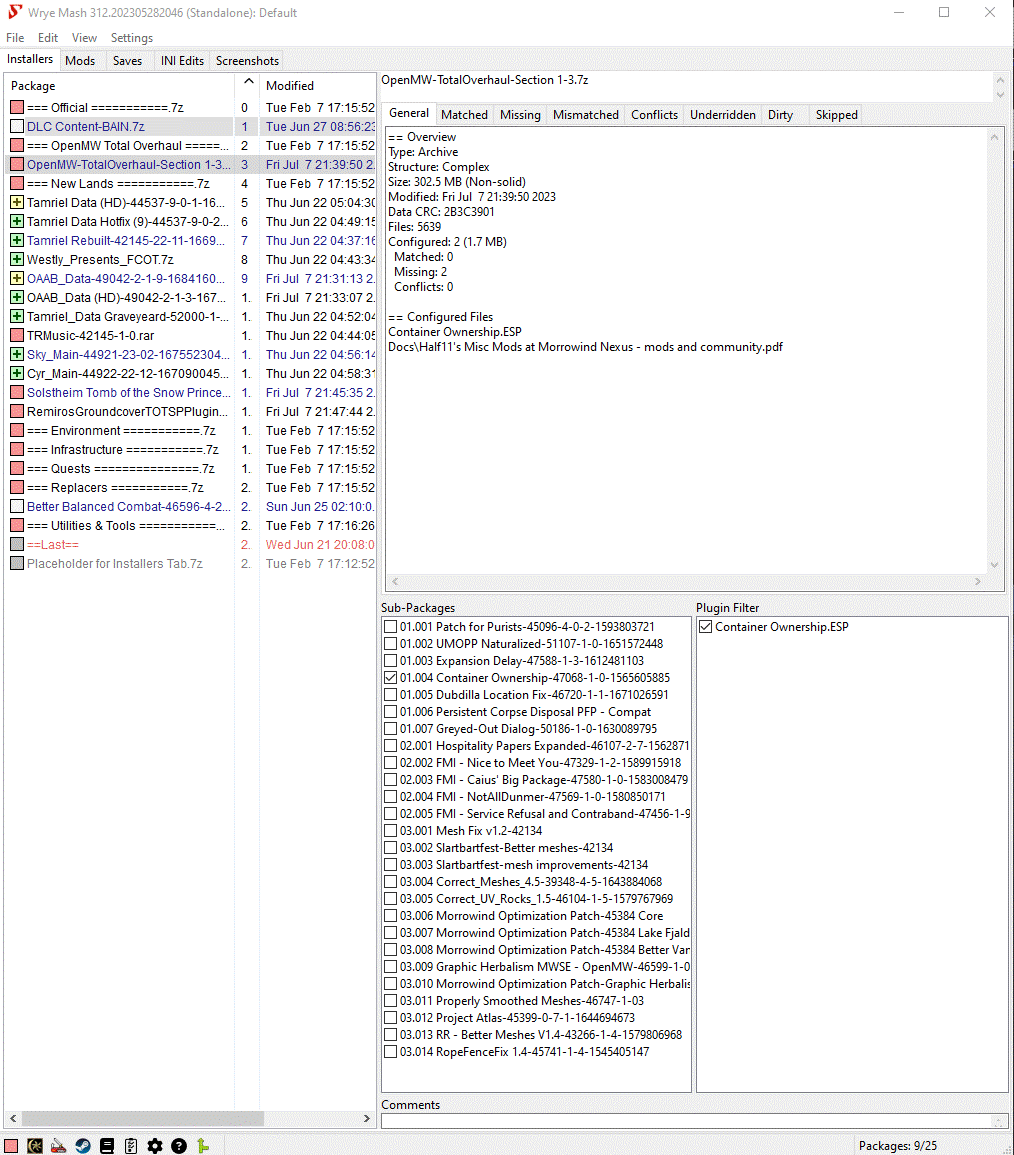Switch to the Mods tab
Viewport: 1014px width, 1155px height.
(80, 60)
